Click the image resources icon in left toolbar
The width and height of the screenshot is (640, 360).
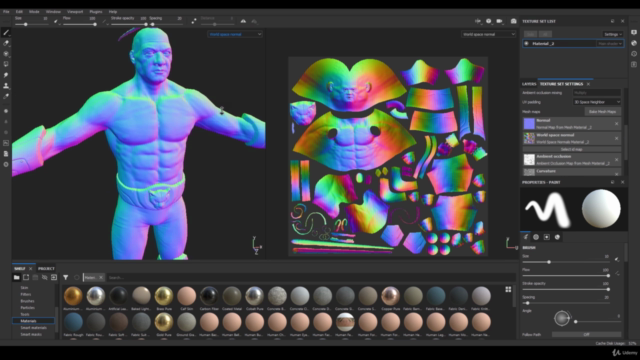pos(6,143)
